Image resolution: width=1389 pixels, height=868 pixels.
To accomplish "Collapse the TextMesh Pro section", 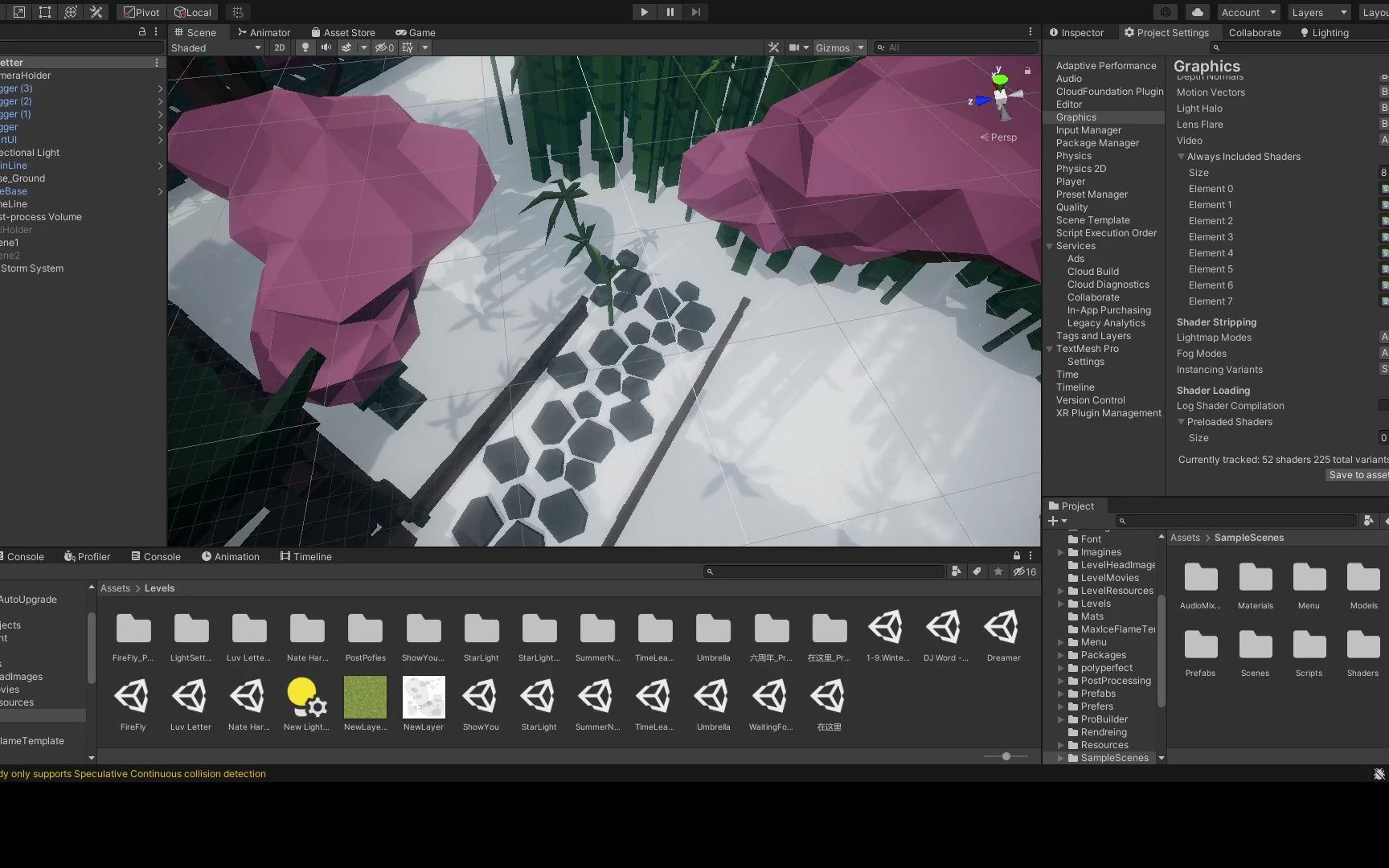I will point(1050,349).
